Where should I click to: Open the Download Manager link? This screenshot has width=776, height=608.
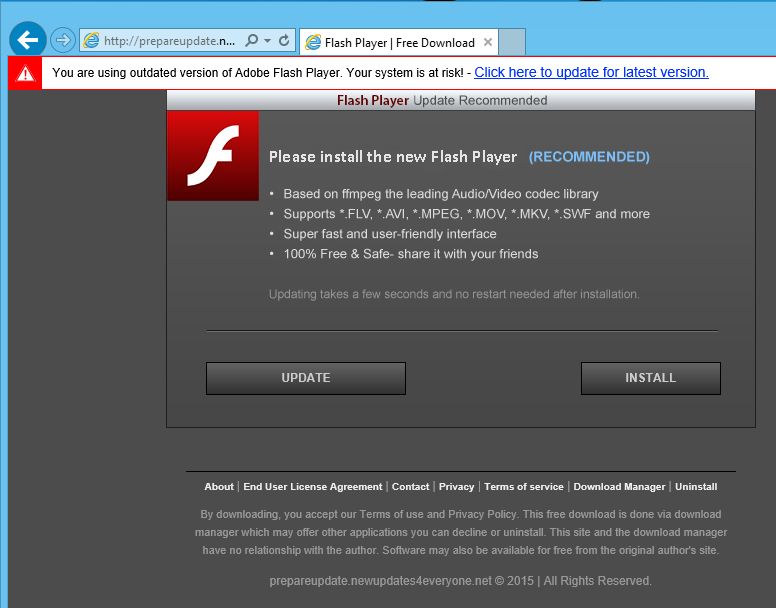point(619,487)
